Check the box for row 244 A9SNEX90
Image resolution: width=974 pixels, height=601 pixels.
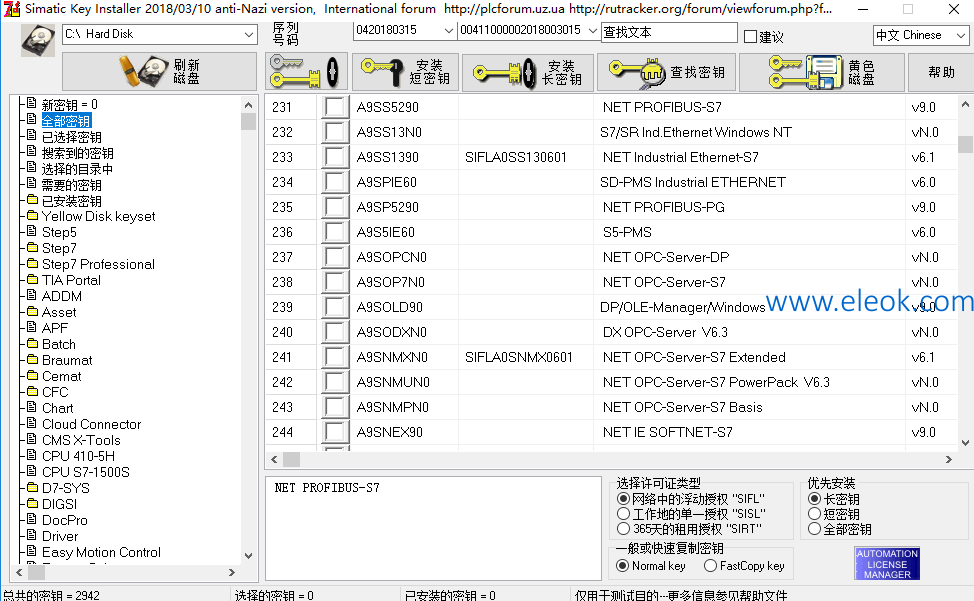[x=334, y=432]
